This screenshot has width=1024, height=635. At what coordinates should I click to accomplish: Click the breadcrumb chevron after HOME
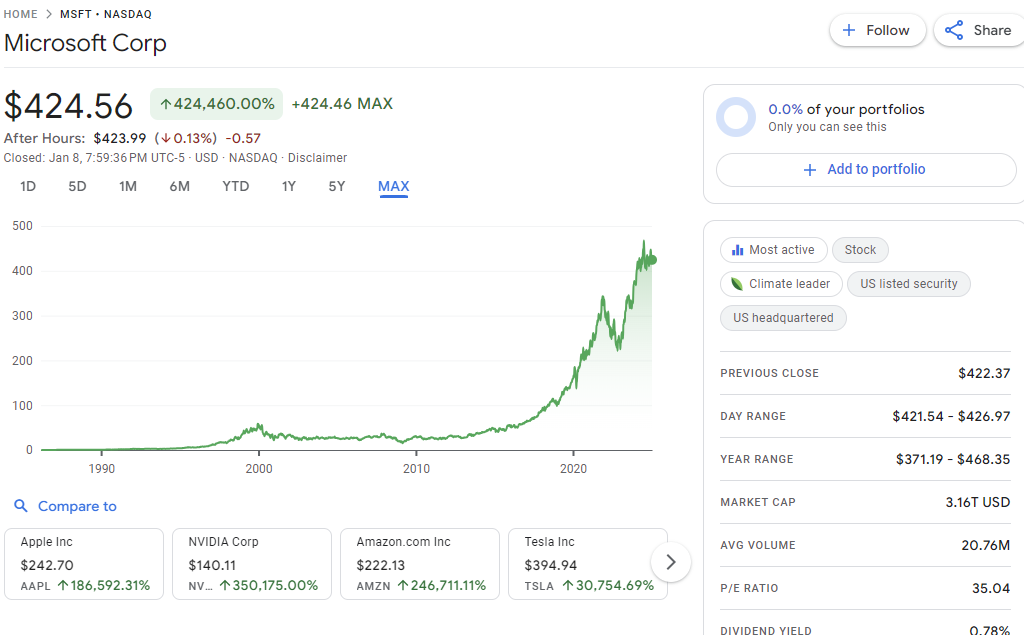(49, 14)
